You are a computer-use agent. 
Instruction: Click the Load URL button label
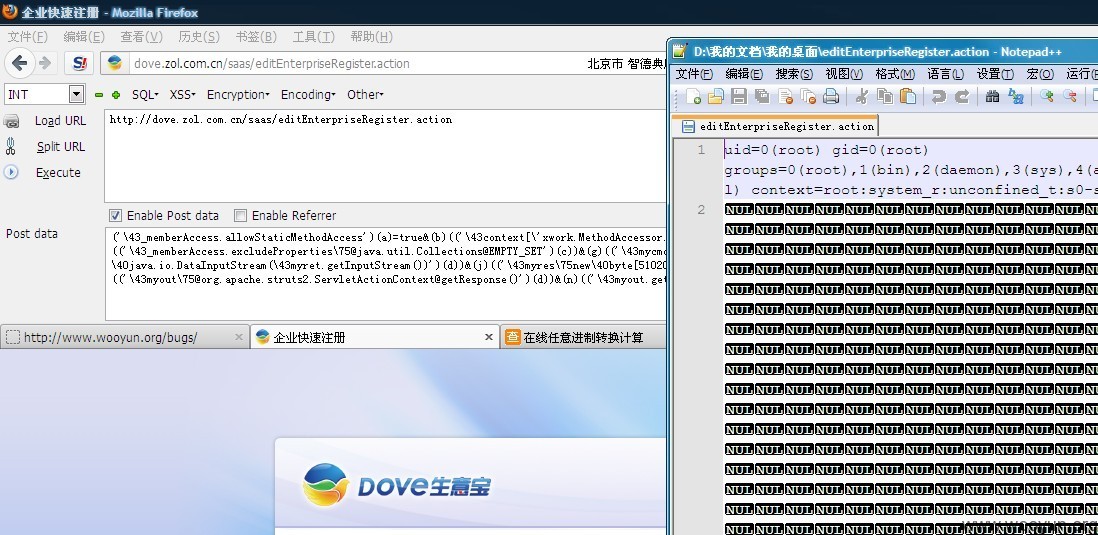tap(60, 120)
